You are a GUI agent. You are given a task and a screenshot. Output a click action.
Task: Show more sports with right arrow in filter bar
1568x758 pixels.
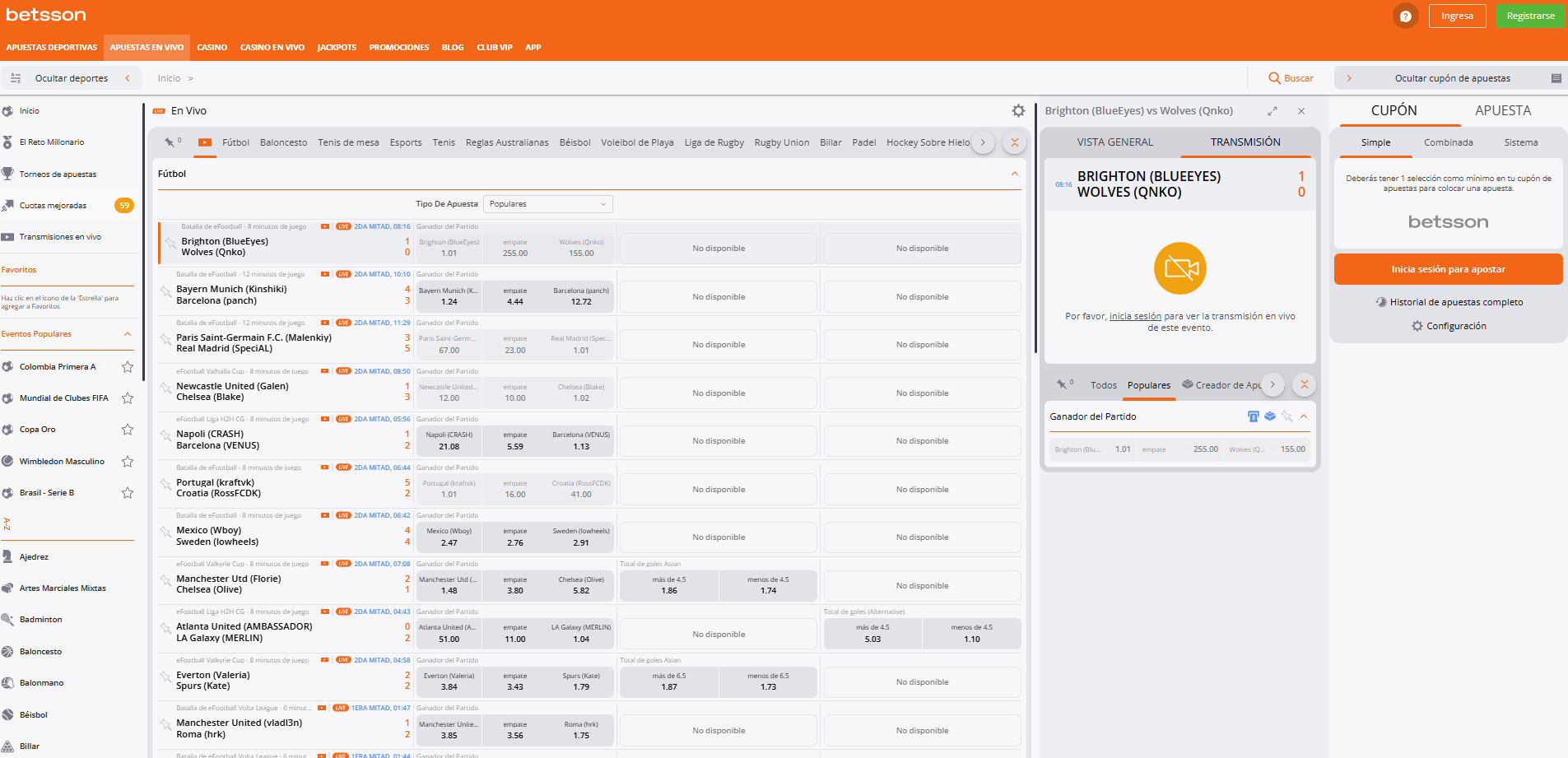tap(983, 142)
